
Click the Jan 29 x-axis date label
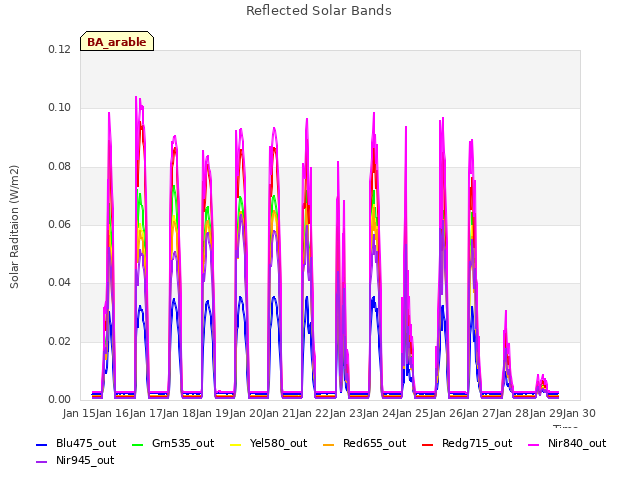point(546,413)
